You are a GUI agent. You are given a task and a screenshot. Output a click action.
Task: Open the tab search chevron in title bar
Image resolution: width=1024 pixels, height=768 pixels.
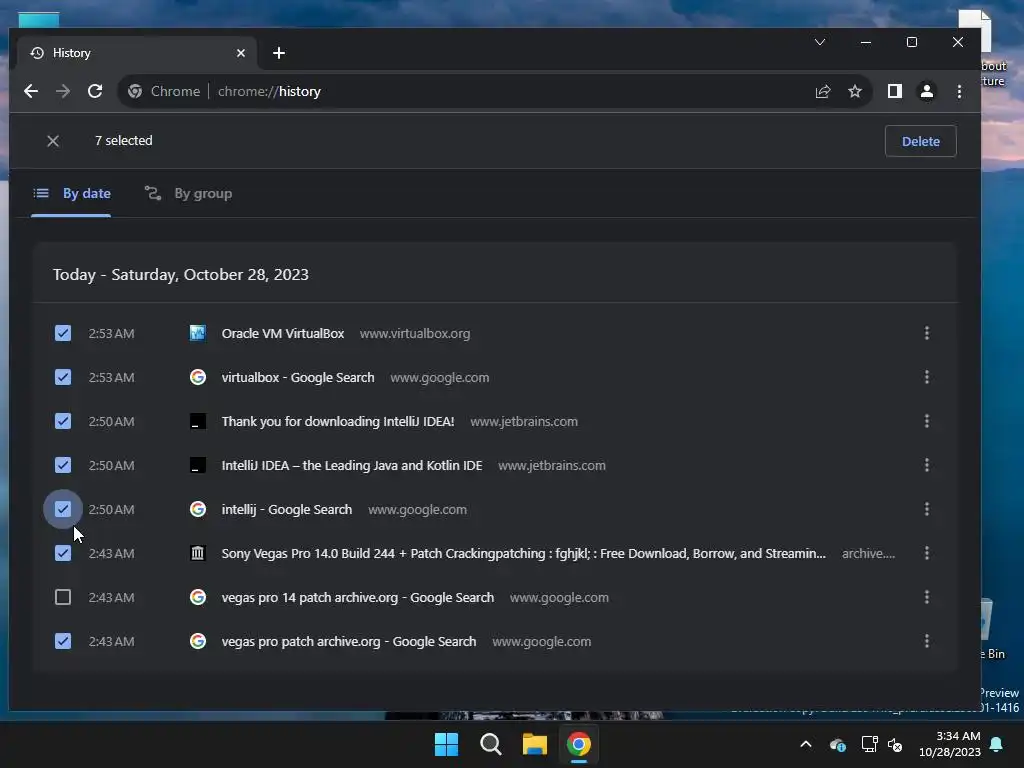[x=820, y=42]
